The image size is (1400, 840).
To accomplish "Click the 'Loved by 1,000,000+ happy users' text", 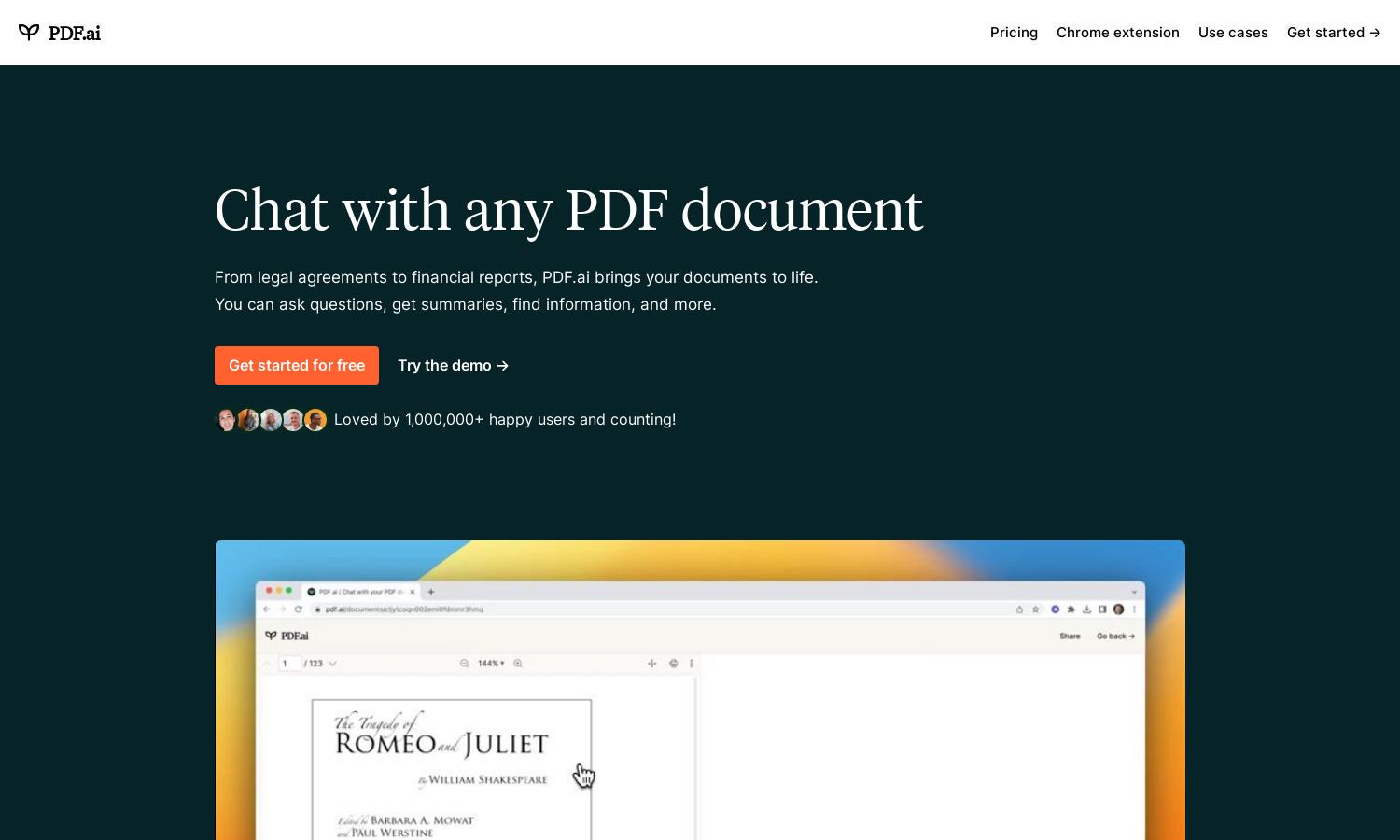I will pyautogui.click(x=505, y=420).
